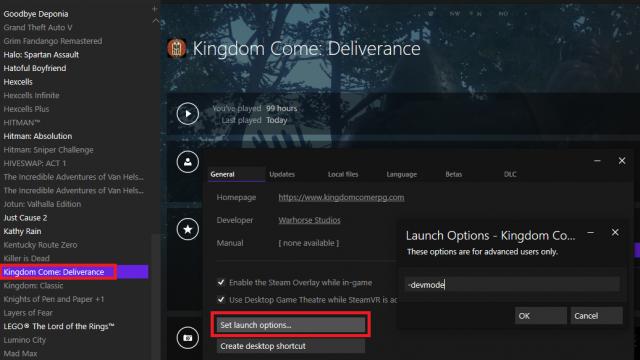Image resolution: width=640 pixels, height=360 pixels.
Task: Switch to the Betas tab
Action: click(453, 174)
